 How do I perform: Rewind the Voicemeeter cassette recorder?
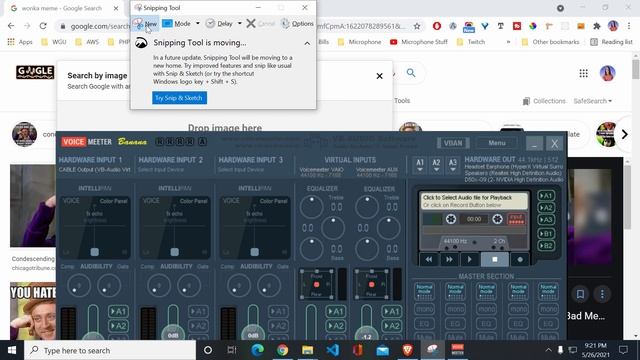pyautogui.click(x=429, y=259)
